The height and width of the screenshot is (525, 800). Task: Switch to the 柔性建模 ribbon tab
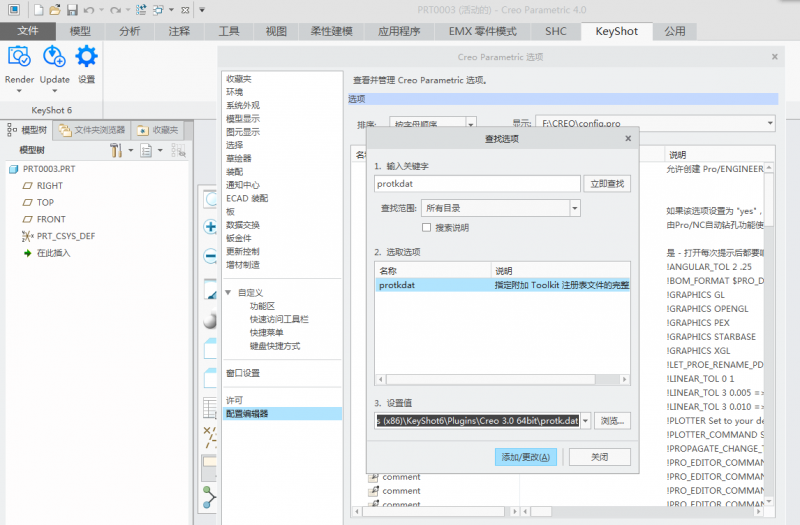(332, 31)
